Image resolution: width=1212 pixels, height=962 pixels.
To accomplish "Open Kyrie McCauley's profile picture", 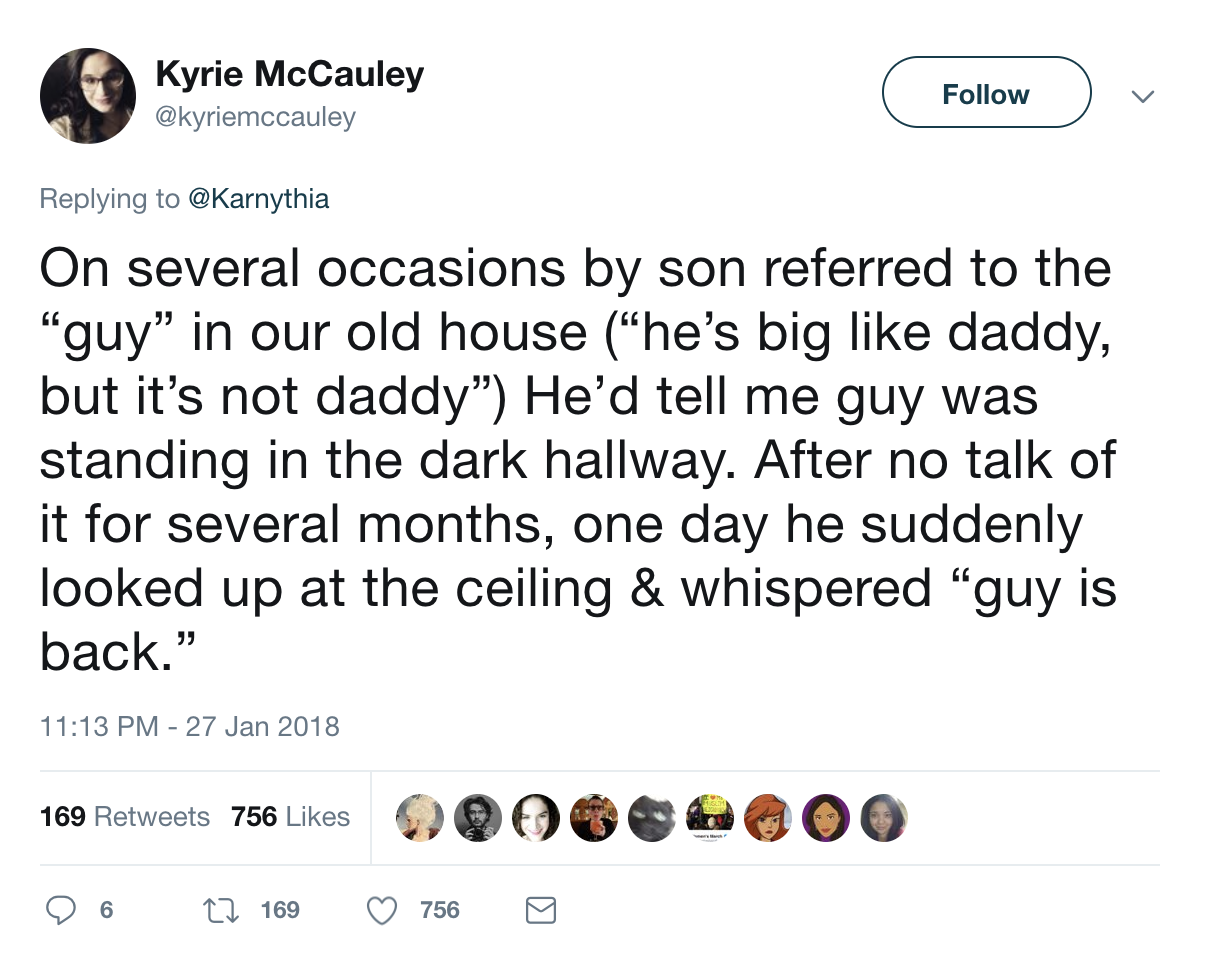I will [x=87, y=95].
